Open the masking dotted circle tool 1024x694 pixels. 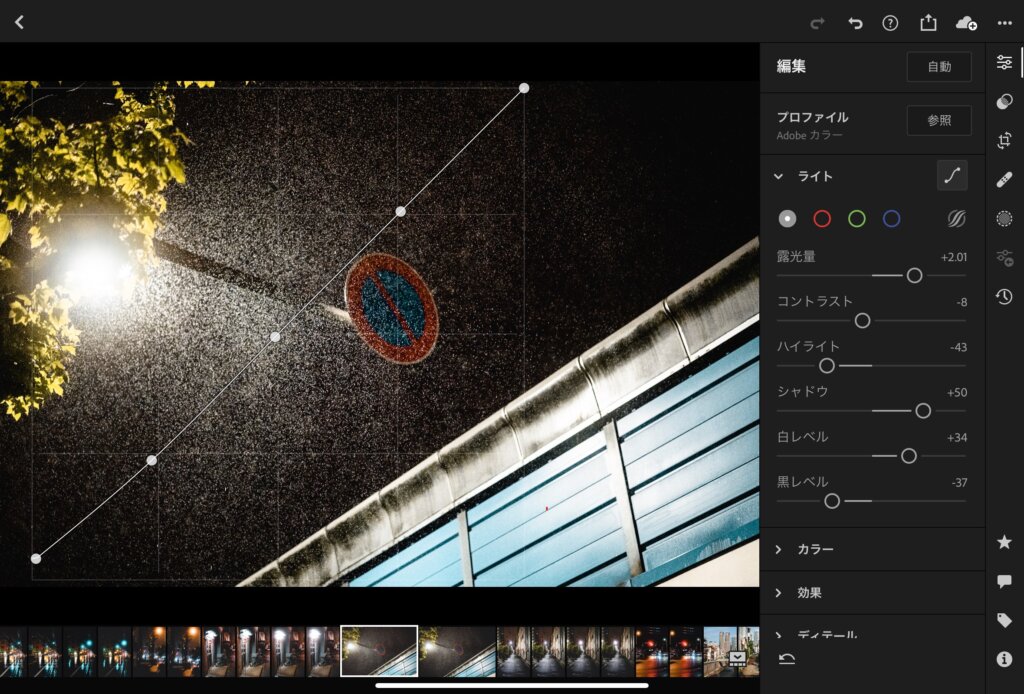click(1004, 218)
